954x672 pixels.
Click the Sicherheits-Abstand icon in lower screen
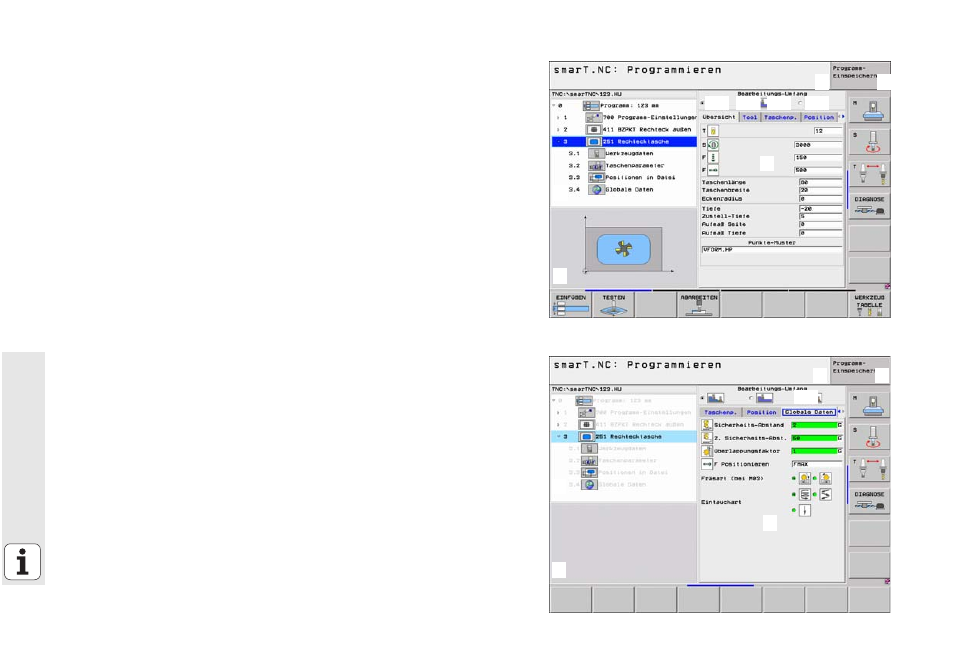click(707, 424)
